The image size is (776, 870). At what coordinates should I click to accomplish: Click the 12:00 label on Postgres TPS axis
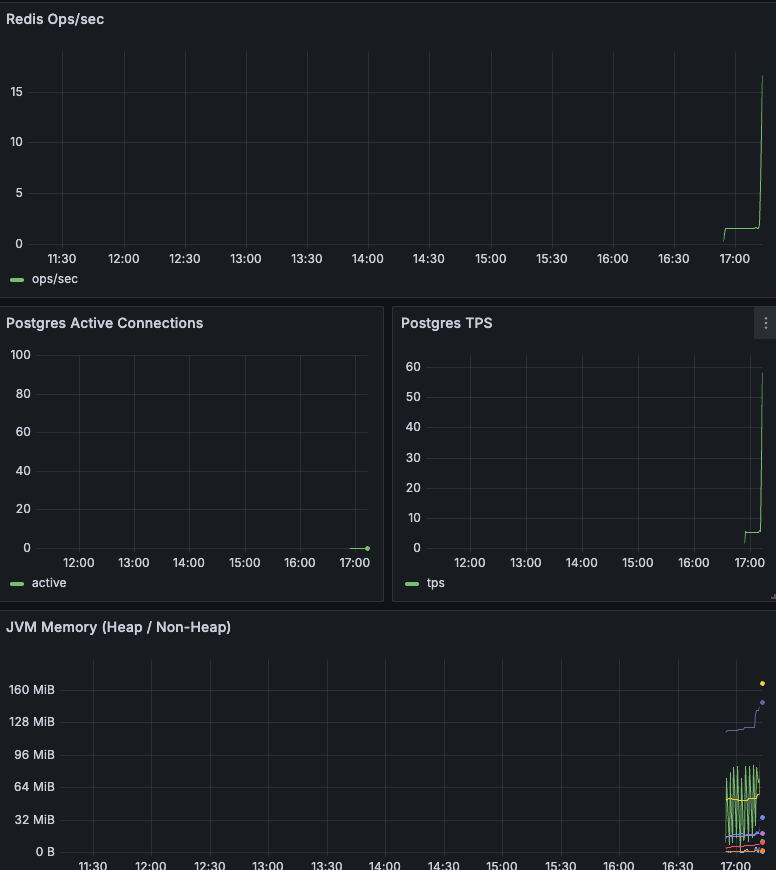[469, 563]
